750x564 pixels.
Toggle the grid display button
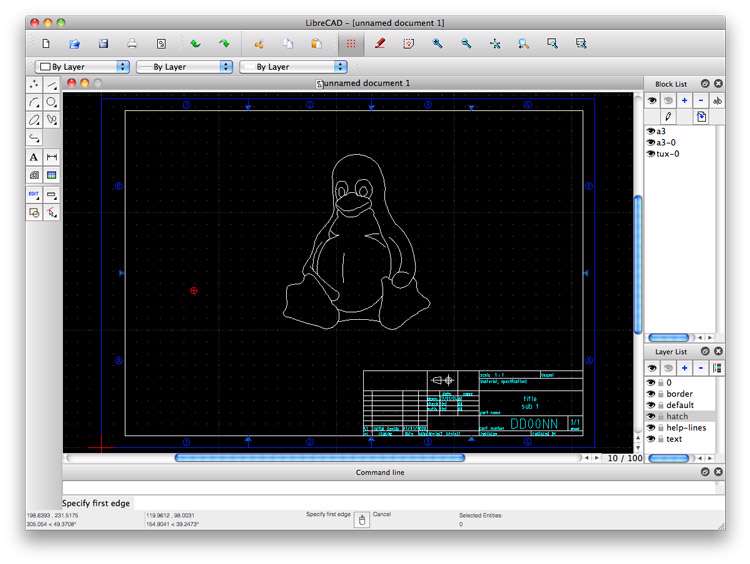tap(351, 44)
